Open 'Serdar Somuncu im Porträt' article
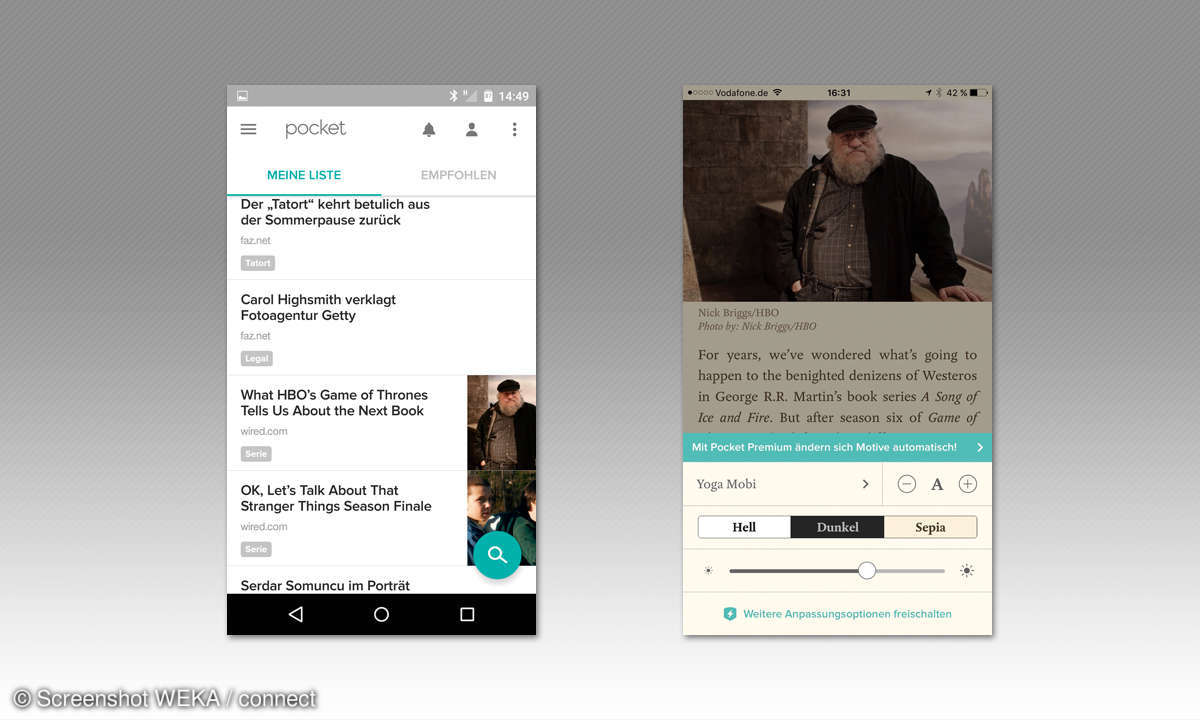The image size is (1200, 720). [325, 585]
